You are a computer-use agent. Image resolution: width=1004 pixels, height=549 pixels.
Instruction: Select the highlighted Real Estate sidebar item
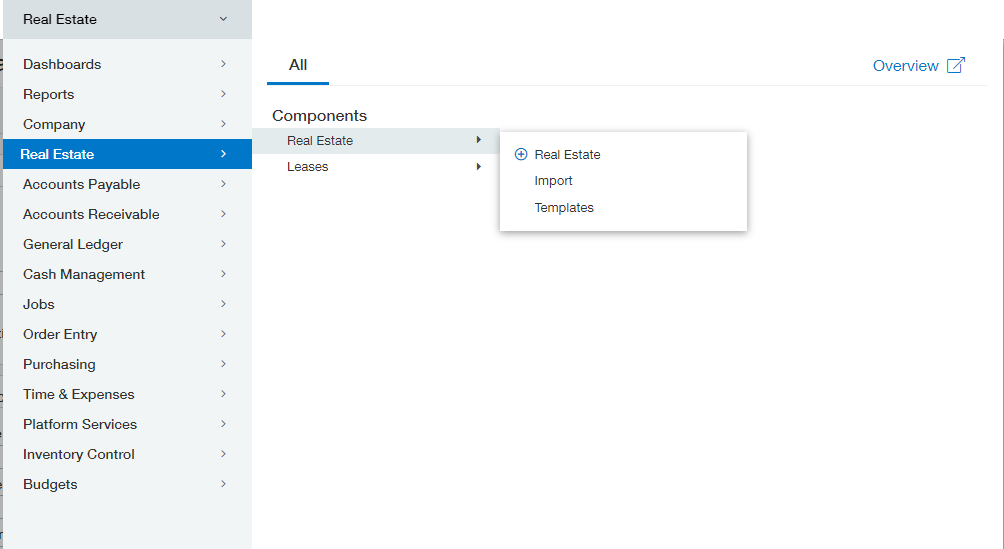click(x=127, y=154)
